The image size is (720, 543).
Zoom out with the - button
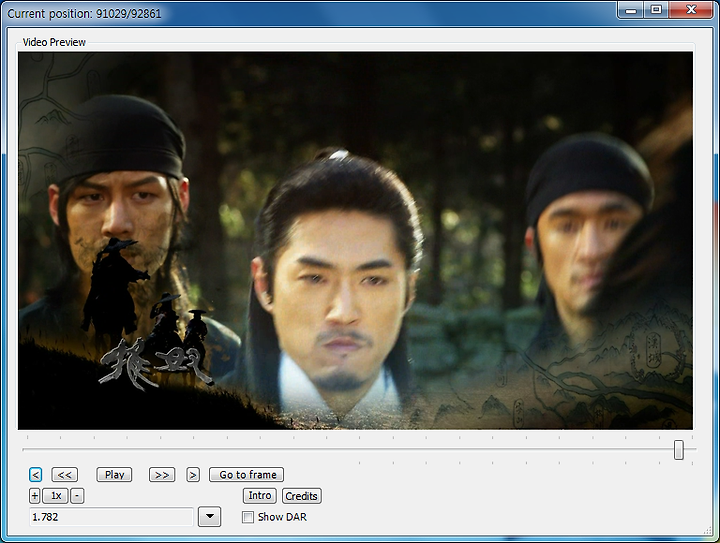pos(77,496)
